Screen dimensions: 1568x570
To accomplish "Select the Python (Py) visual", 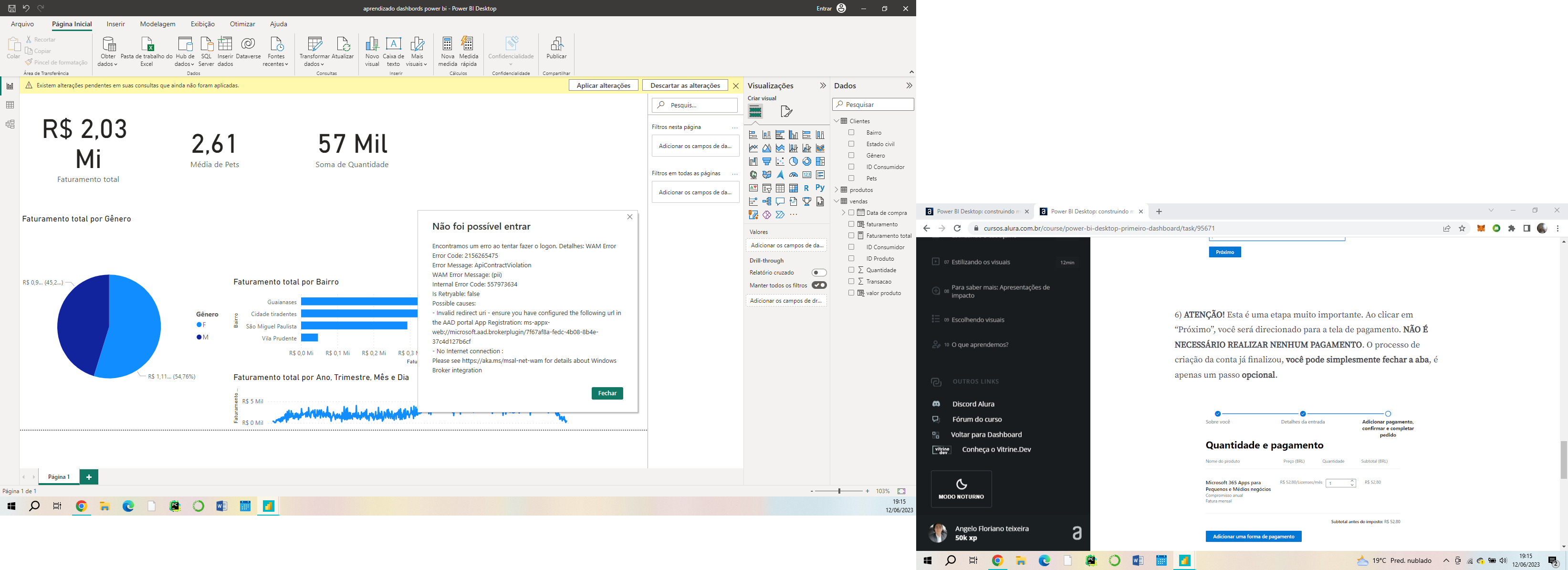I will click(820, 188).
